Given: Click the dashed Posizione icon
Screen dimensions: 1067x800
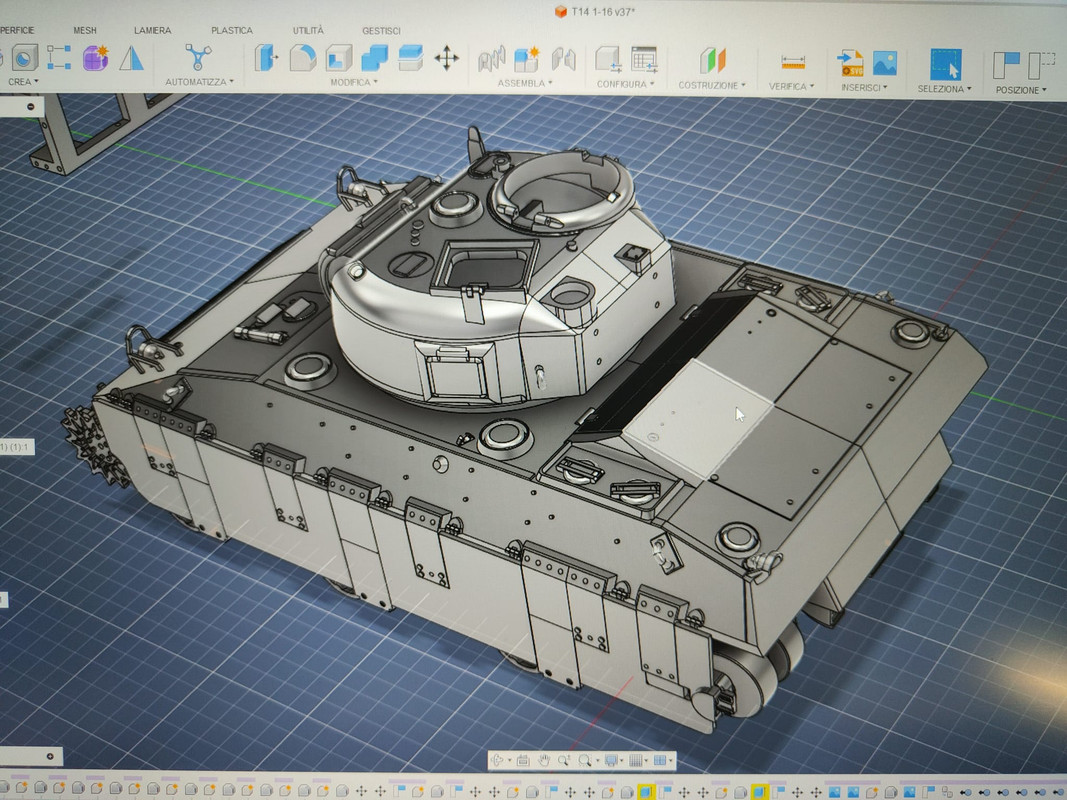Looking at the screenshot, I should [x=1041, y=67].
